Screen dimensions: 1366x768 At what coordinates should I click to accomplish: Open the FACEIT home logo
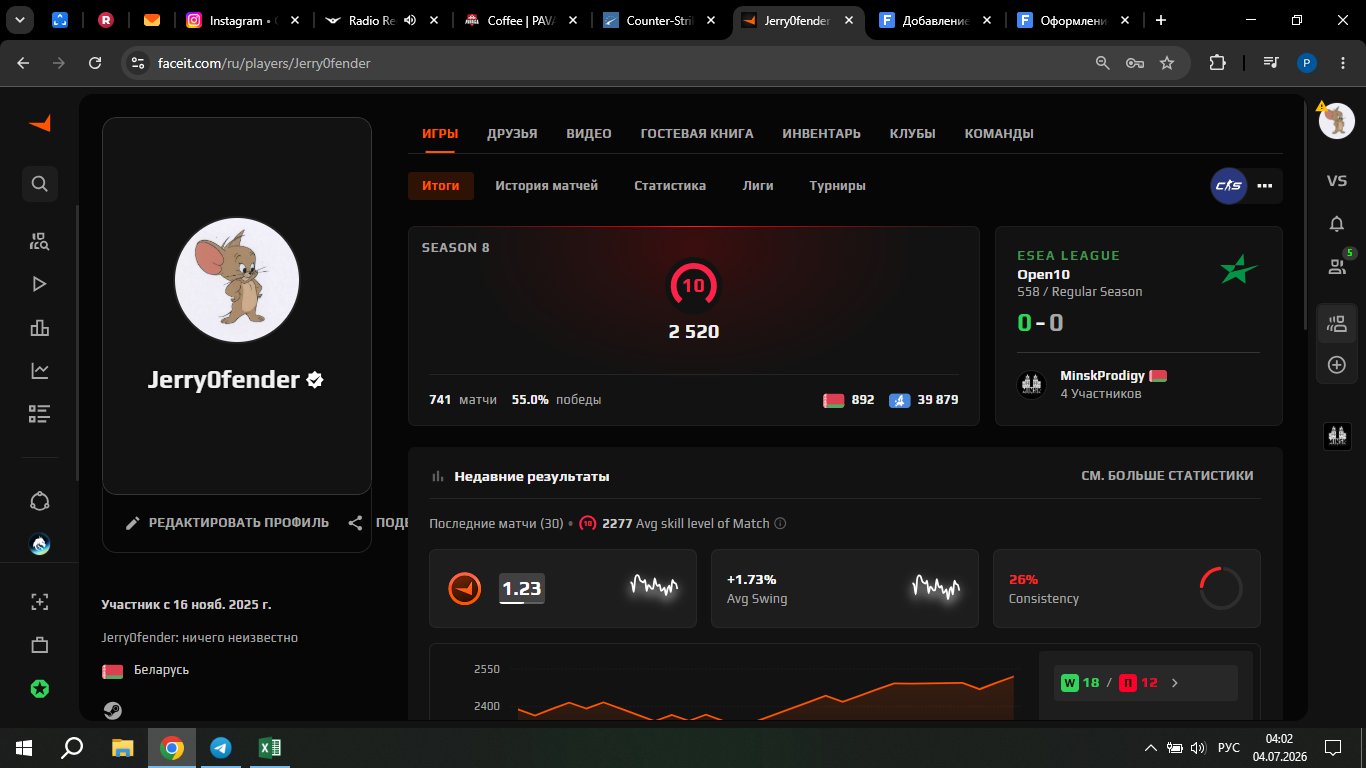coord(40,123)
